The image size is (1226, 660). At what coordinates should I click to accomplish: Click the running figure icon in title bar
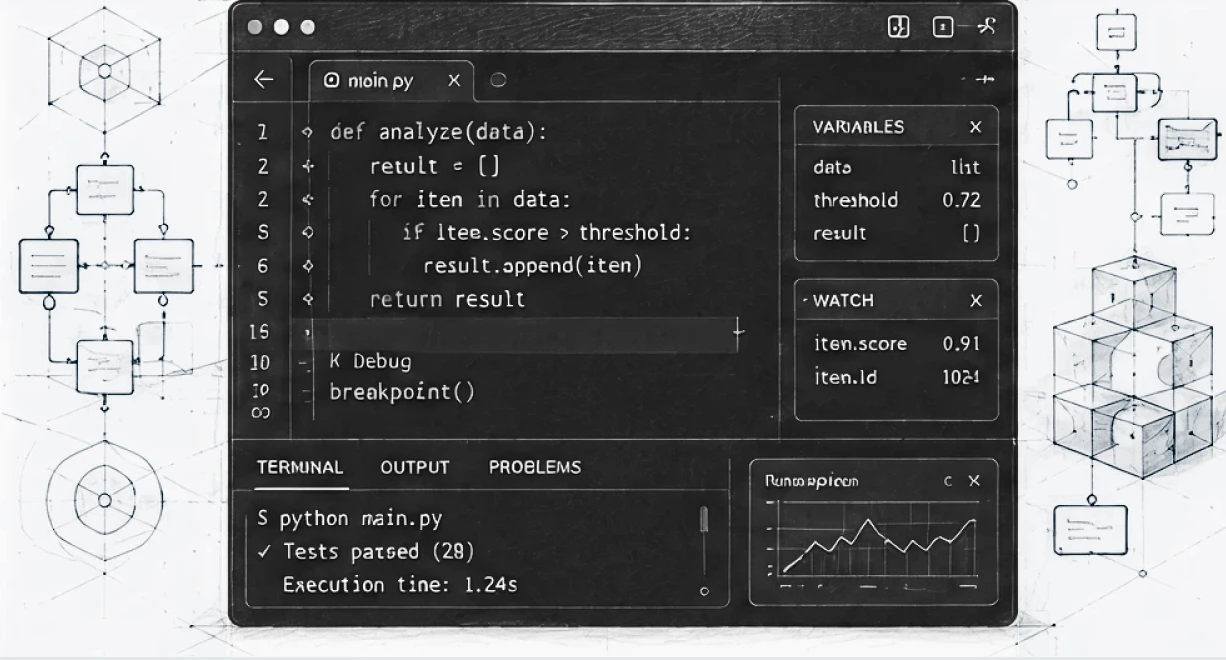click(x=986, y=26)
